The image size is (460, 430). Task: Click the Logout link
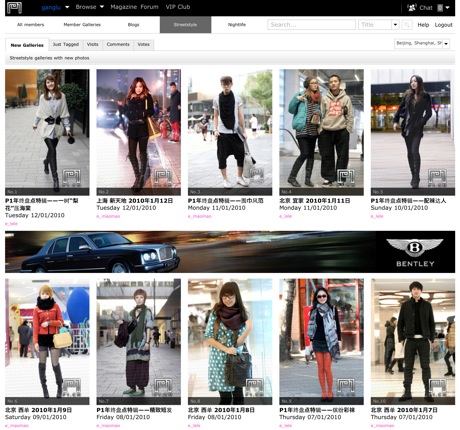443,25
